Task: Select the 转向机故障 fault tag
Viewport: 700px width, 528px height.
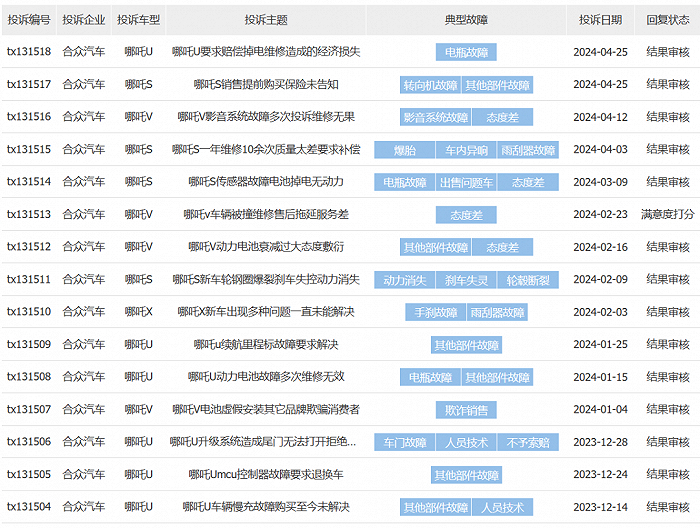Action: click(430, 85)
